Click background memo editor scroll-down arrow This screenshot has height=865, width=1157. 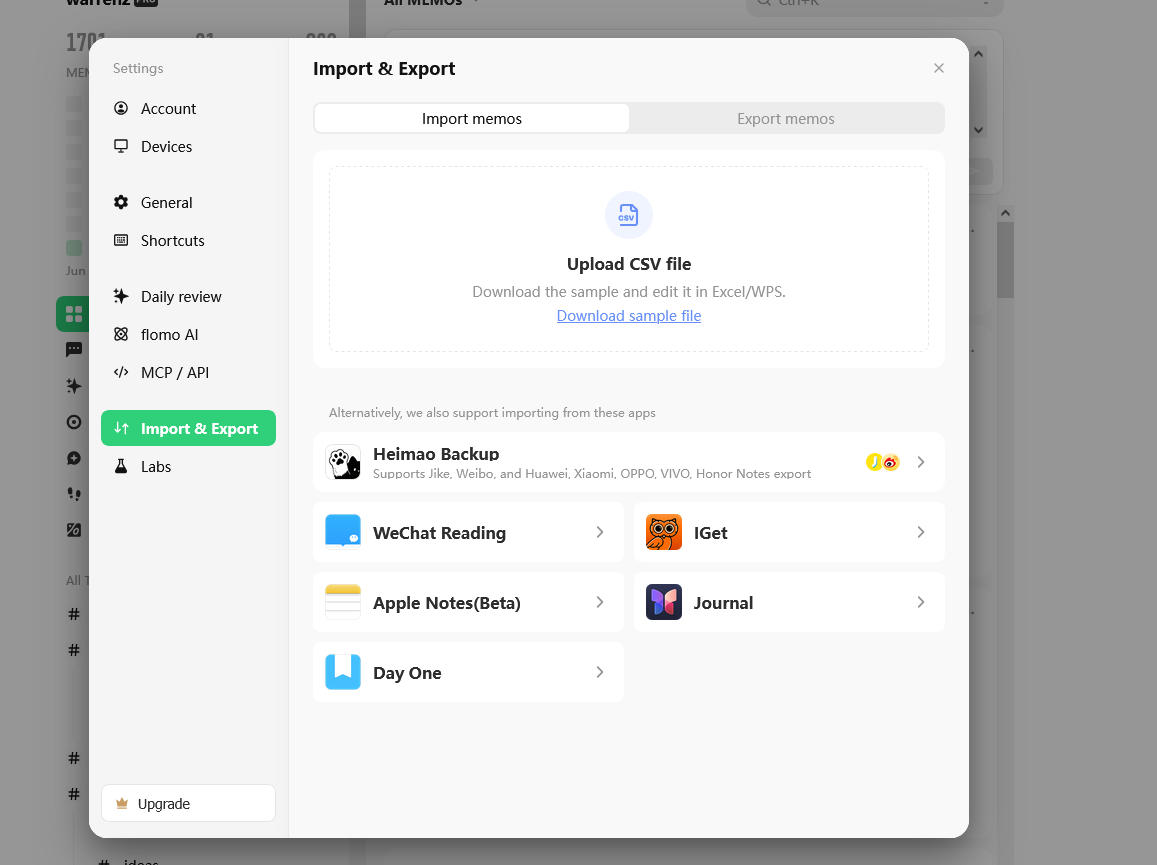click(x=978, y=130)
